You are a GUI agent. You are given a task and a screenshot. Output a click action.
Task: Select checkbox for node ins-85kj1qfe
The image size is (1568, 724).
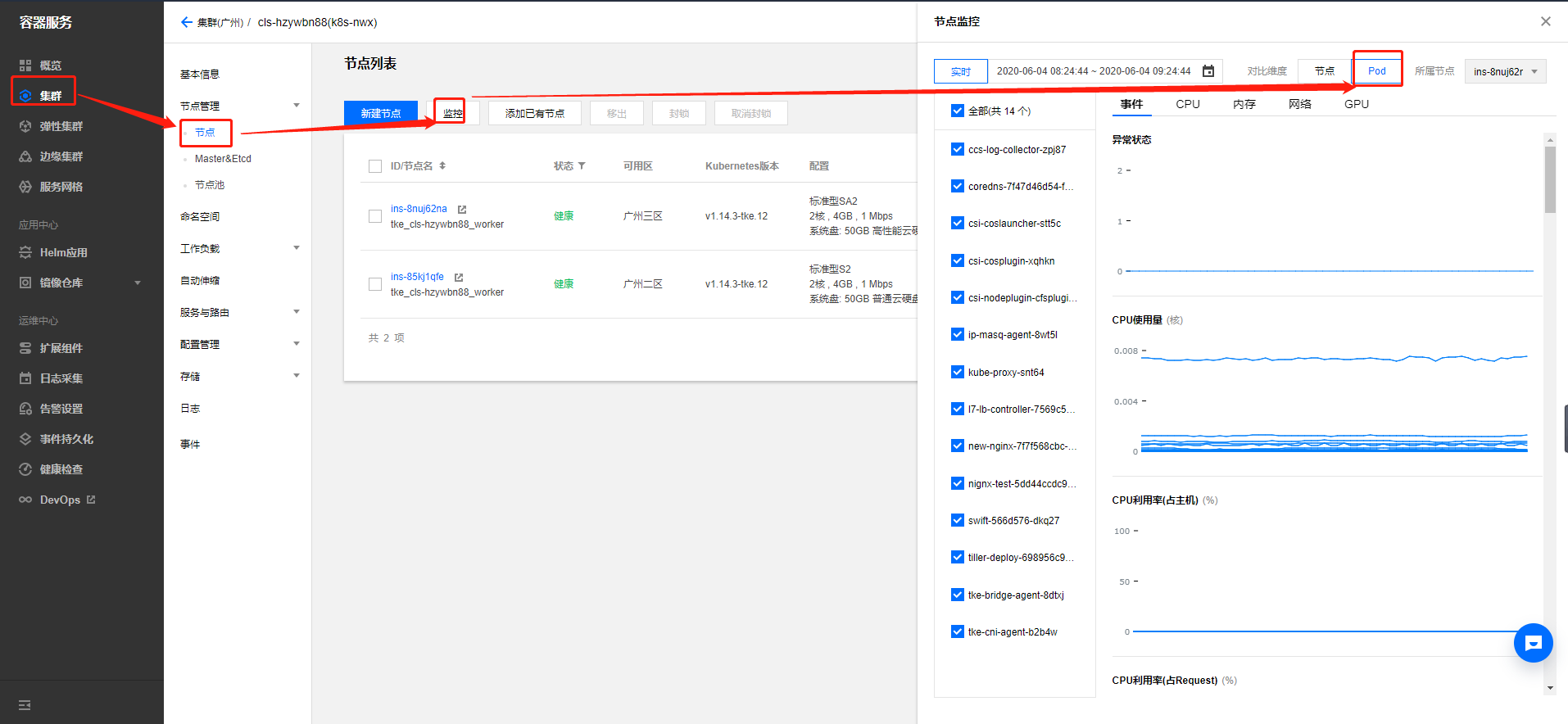(375, 284)
